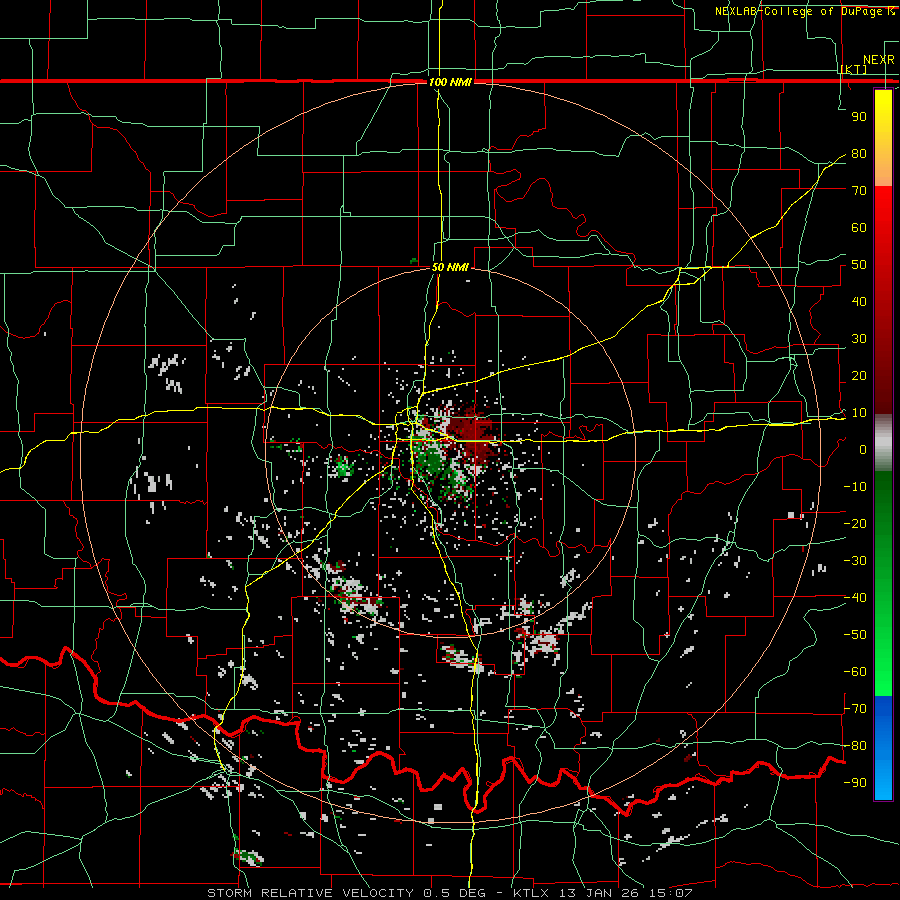Click the positive 40 scale value

pos(859,302)
